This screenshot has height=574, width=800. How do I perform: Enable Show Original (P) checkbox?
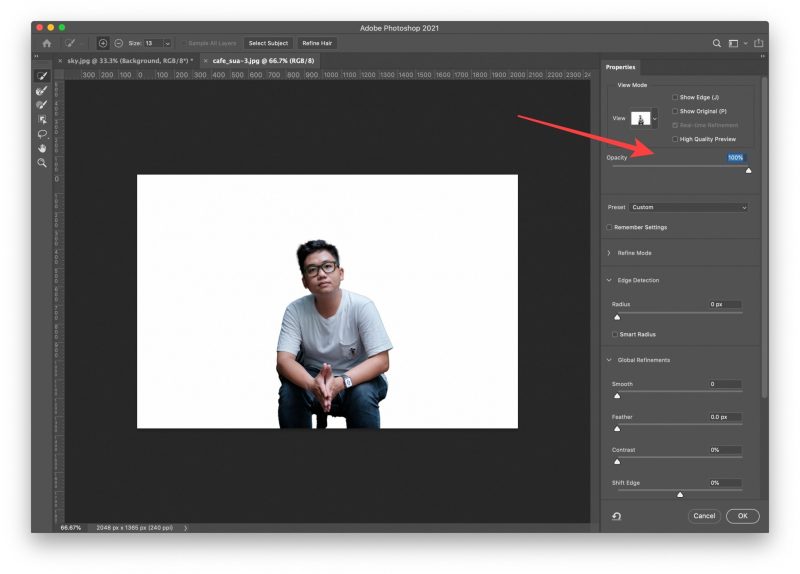point(675,111)
